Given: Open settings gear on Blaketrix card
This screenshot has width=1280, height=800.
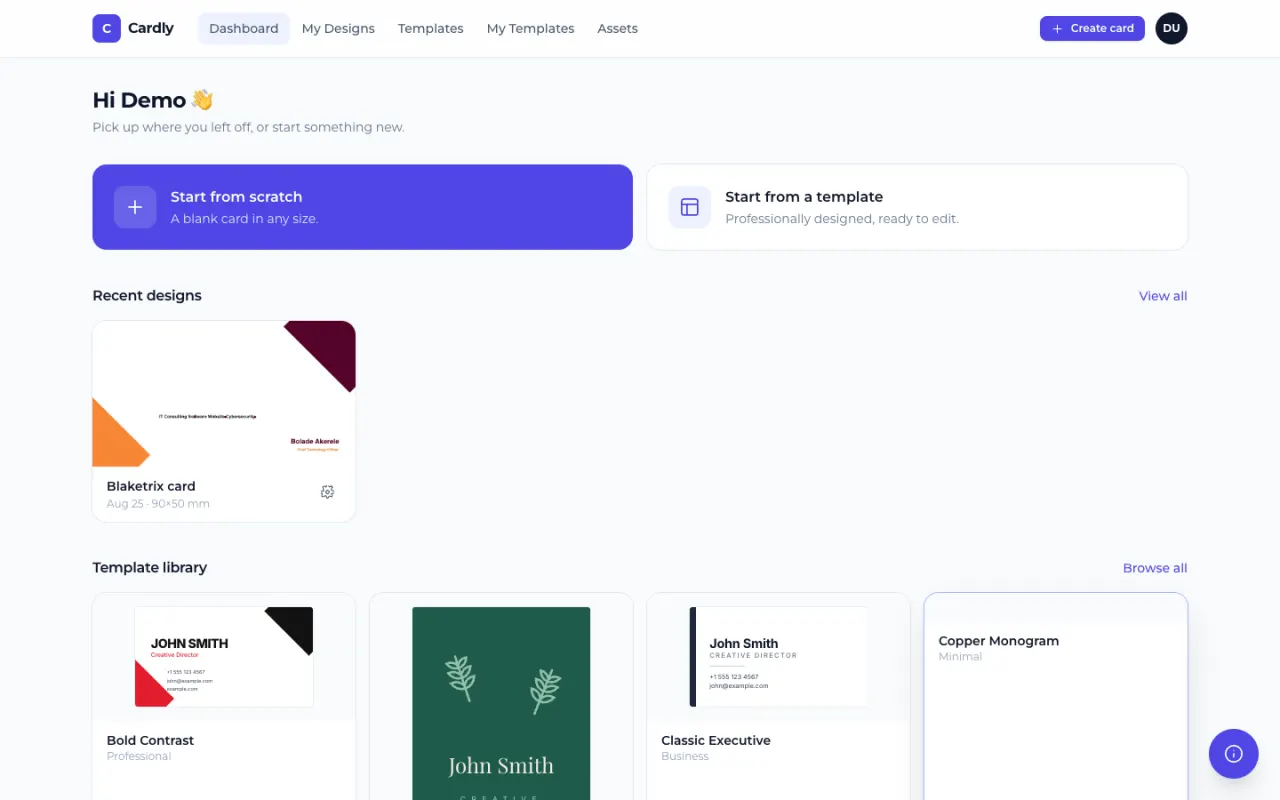Looking at the screenshot, I should tap(327, 492).
